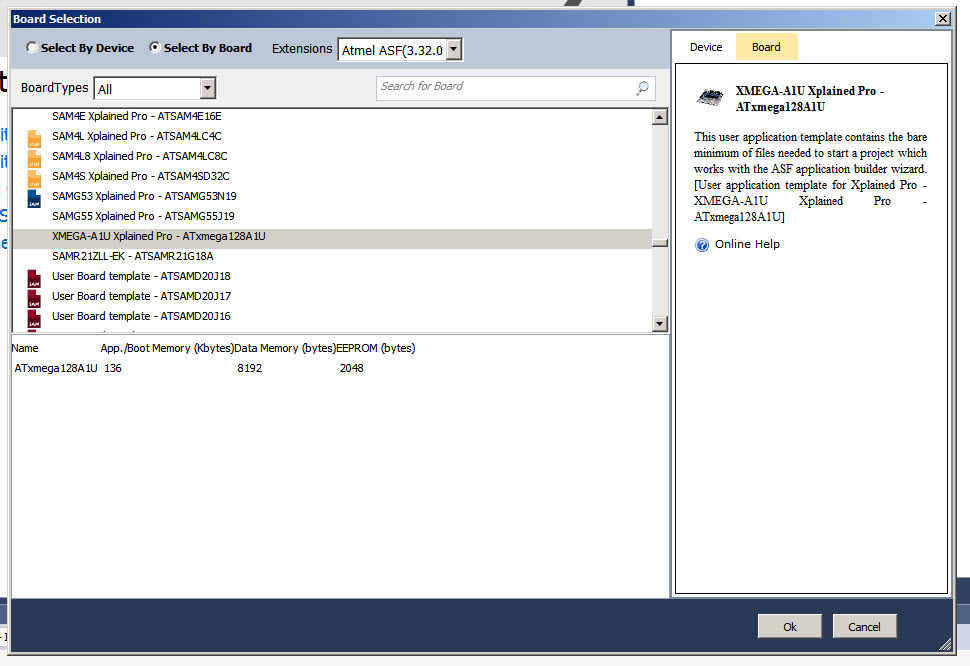Click the SAM4L8 Xplained Pro file icon

point(34,158)
